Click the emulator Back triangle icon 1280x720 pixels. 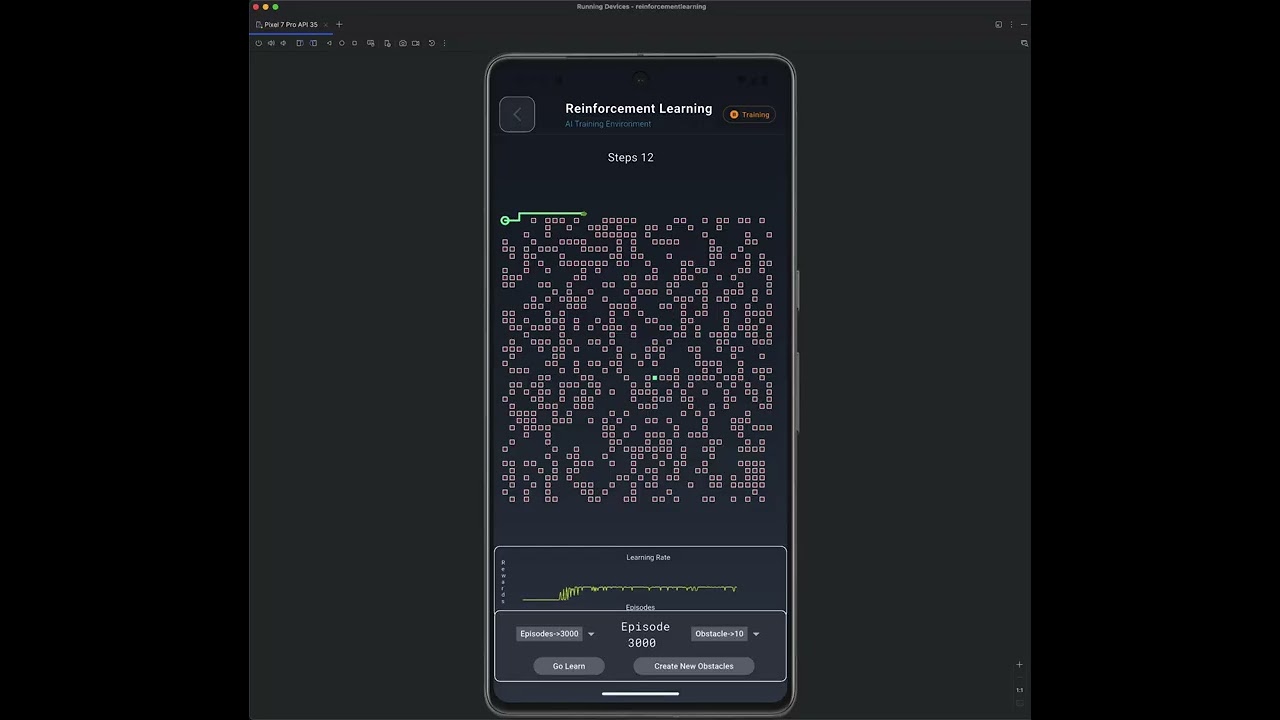329,43
